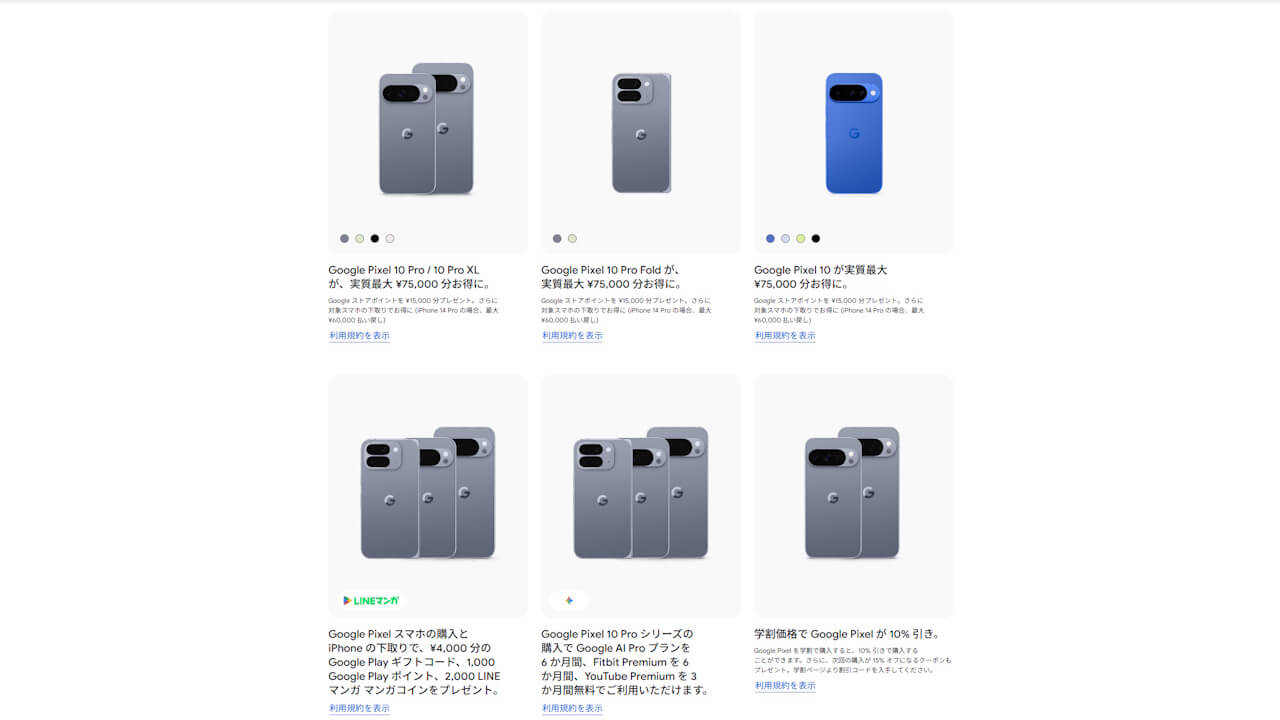
Task: Select the gray swatch for Pixel 10 Pro Fold
Action: tap(557, 239)
